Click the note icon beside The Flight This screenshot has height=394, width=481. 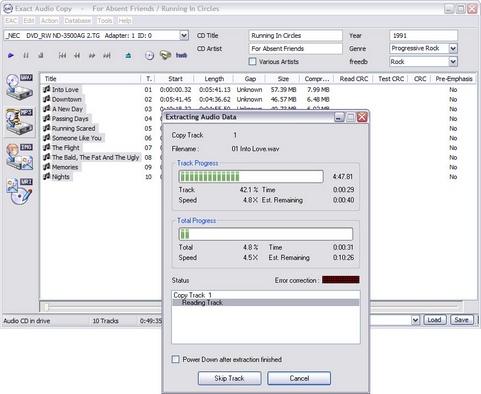click(47, 147)
